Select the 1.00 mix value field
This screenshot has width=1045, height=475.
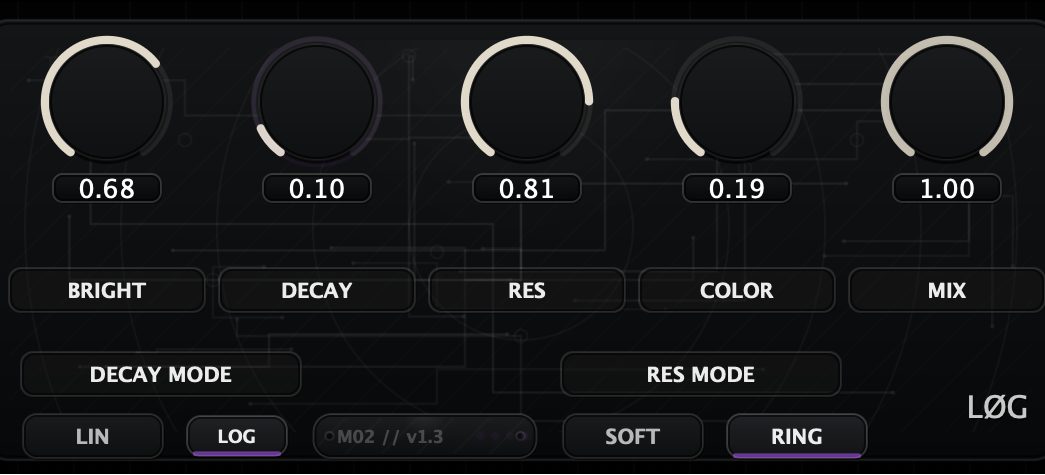pos(947,189)
